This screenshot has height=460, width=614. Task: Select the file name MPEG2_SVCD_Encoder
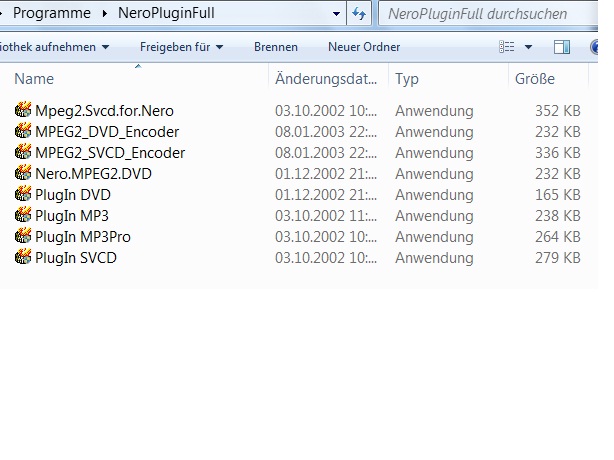pos(110,153)
